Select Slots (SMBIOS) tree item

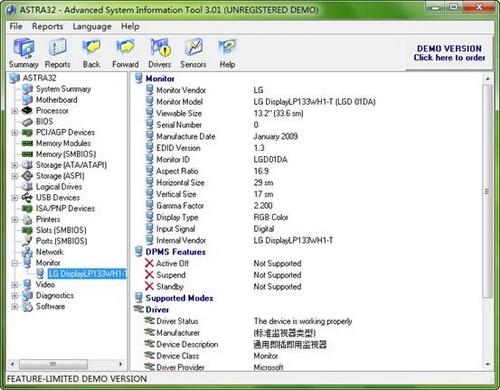[61, 230]
